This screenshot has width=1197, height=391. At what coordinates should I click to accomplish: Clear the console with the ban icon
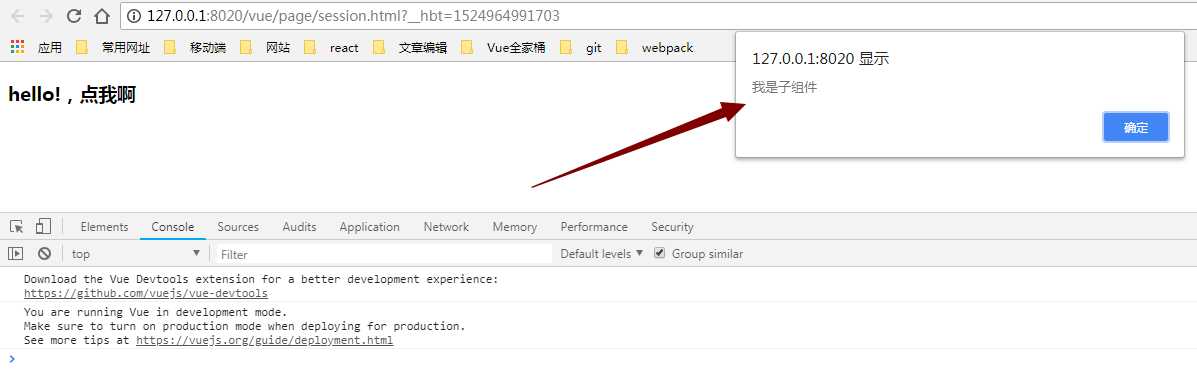44,254
